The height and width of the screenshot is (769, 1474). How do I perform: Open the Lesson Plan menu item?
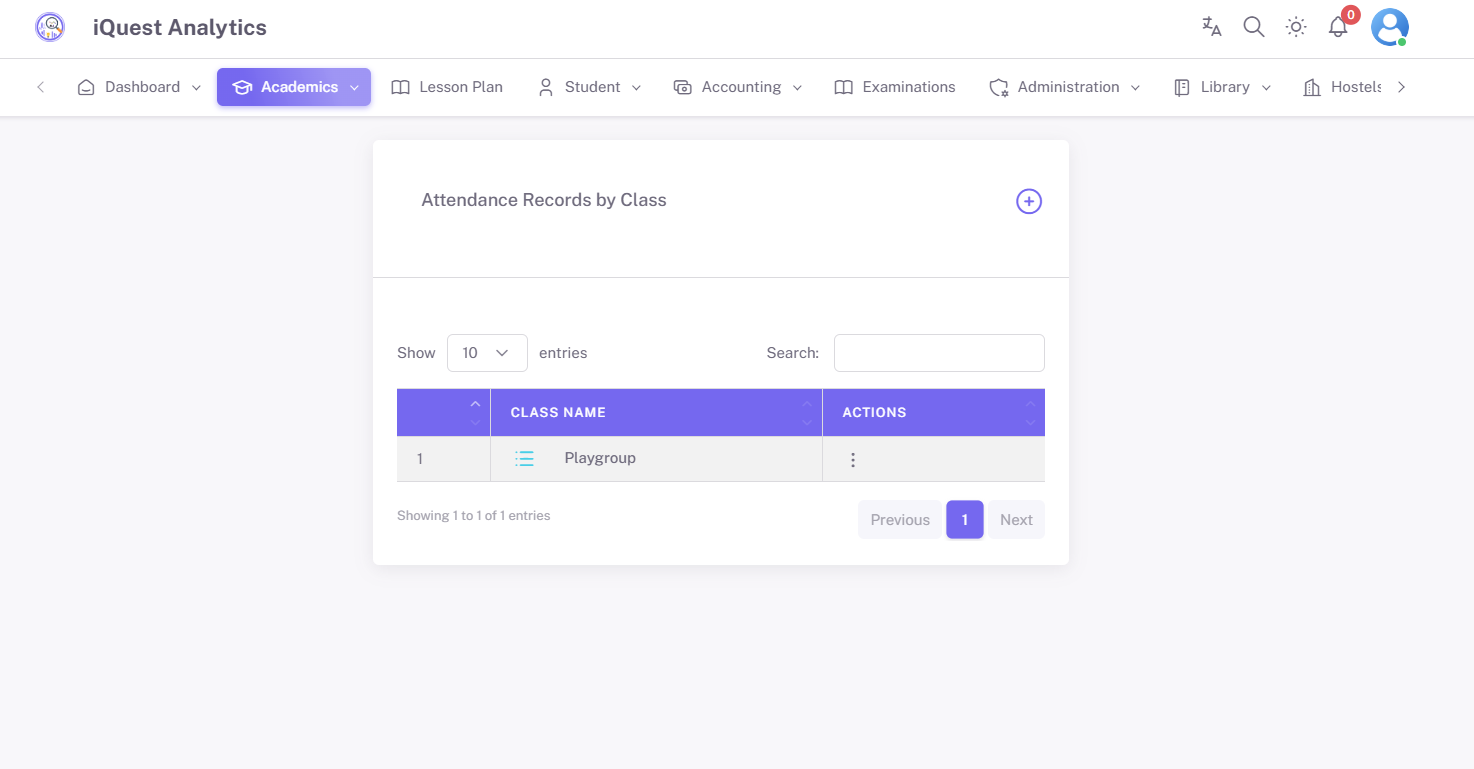point(447,87)
